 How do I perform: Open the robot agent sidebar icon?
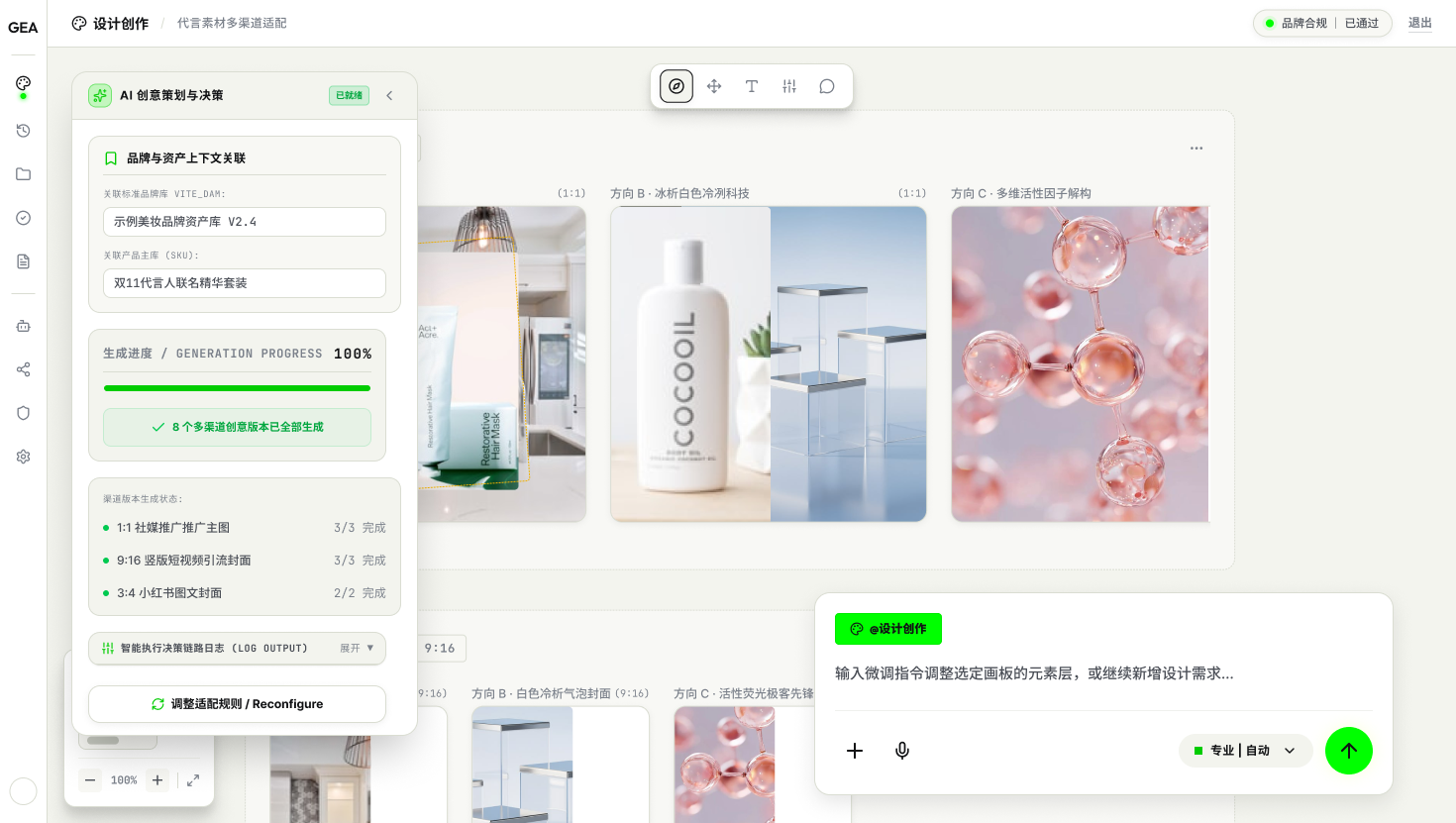coord(24,326)
